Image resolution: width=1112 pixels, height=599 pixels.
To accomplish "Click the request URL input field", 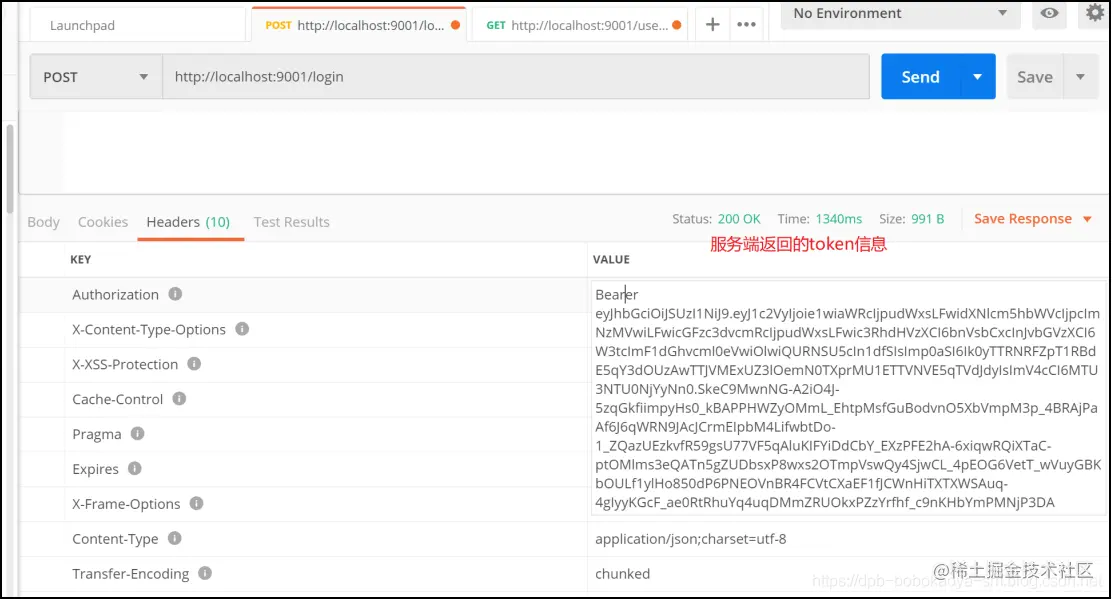I will (516, 77).
